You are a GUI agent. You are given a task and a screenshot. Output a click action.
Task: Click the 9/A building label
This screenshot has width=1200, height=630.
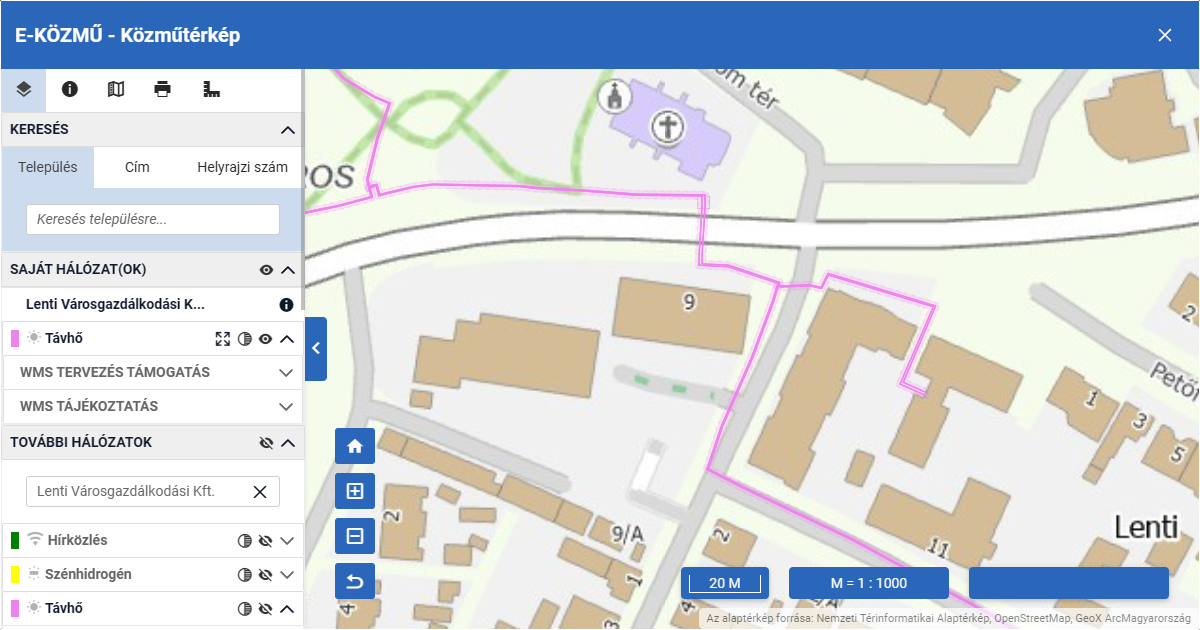pos(626,536)
